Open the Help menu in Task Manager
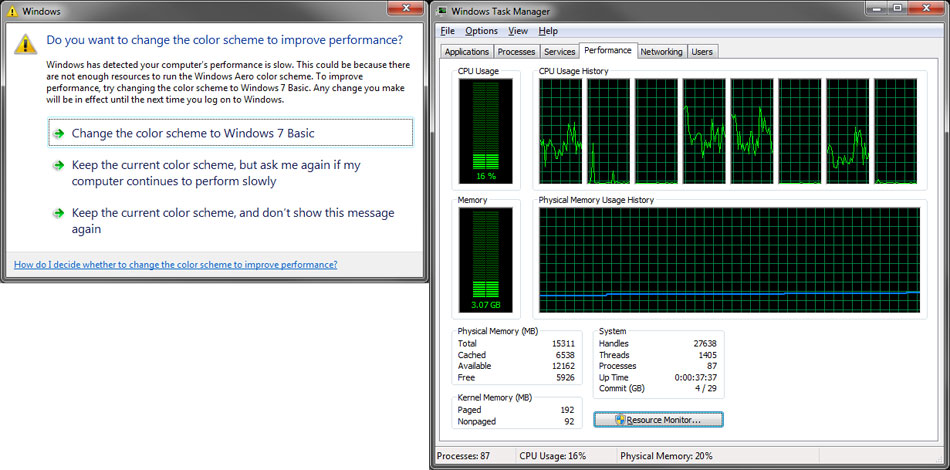950x470 pixels. coord(548,31)
